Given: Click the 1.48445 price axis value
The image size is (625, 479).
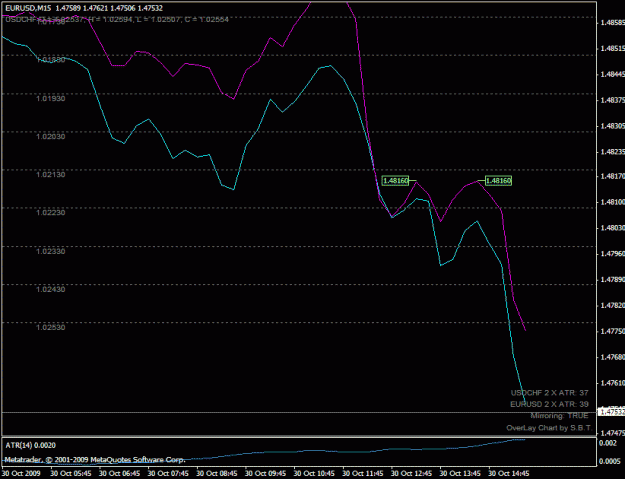Looking at the screenshot, I should [613, 75].
